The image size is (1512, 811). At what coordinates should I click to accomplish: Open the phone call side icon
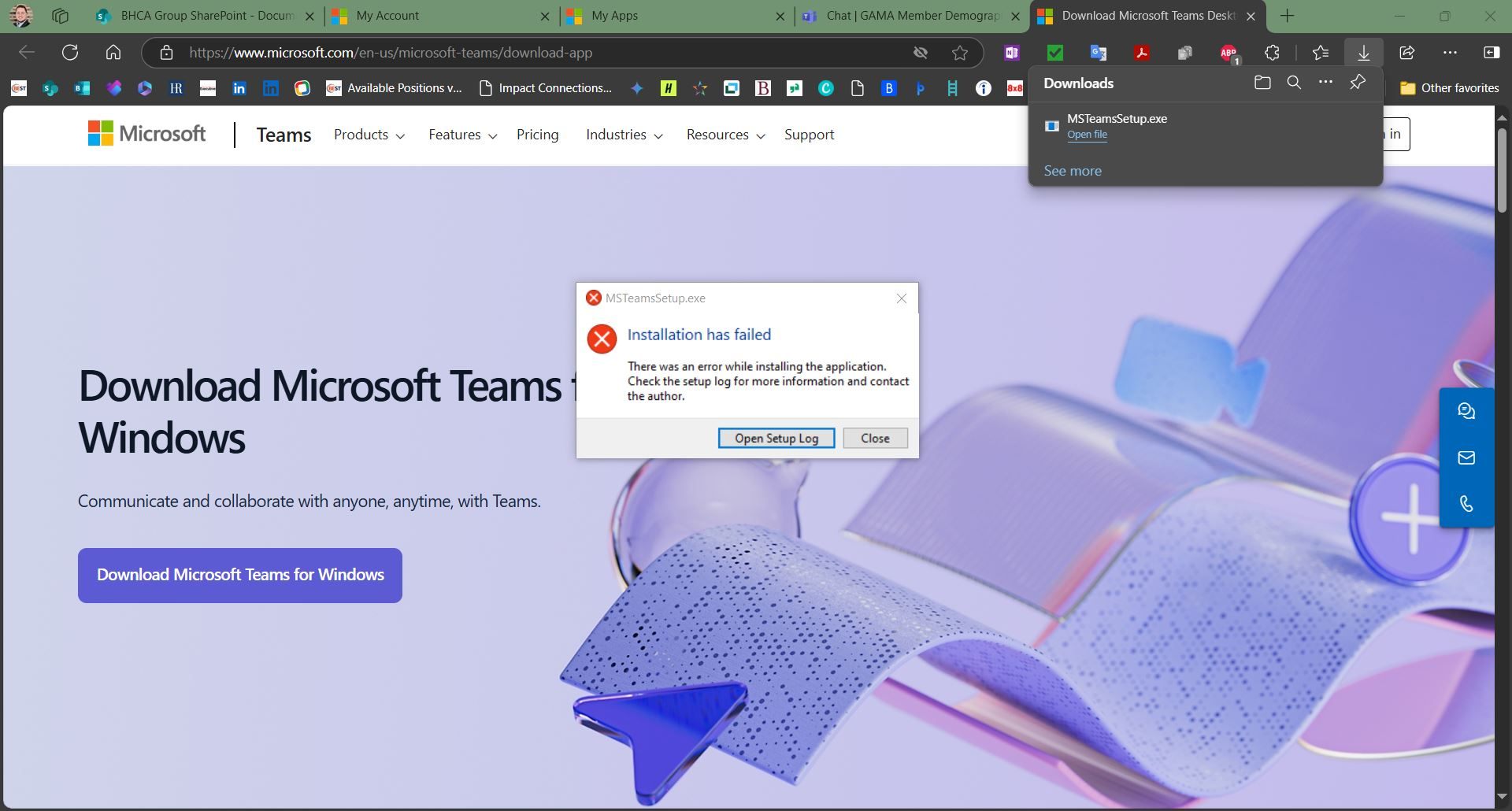pos(1466,504)
